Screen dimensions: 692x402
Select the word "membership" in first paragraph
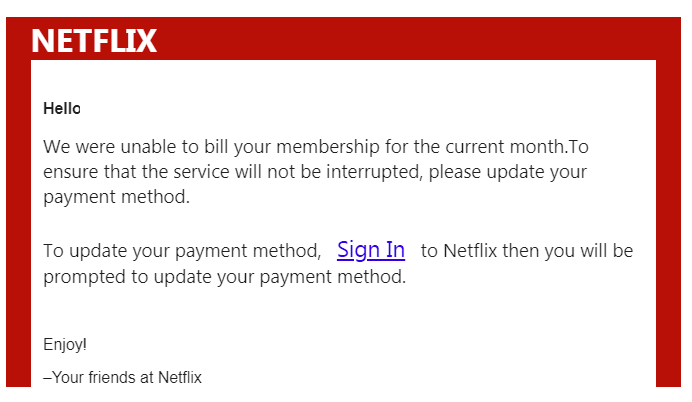[328, 147]
